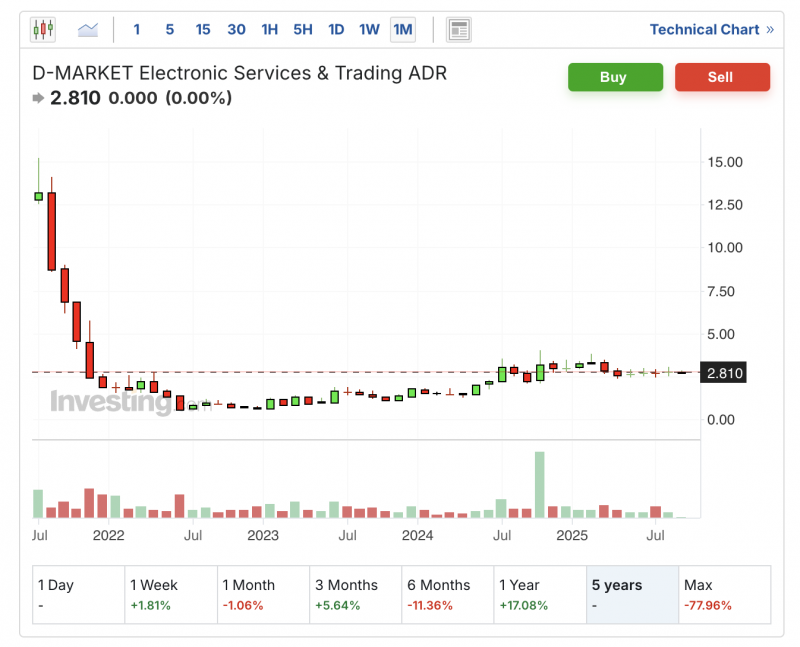The image size is (800, 647).
Task: Choose the 15 minute interval
Action: pos(203,30)
